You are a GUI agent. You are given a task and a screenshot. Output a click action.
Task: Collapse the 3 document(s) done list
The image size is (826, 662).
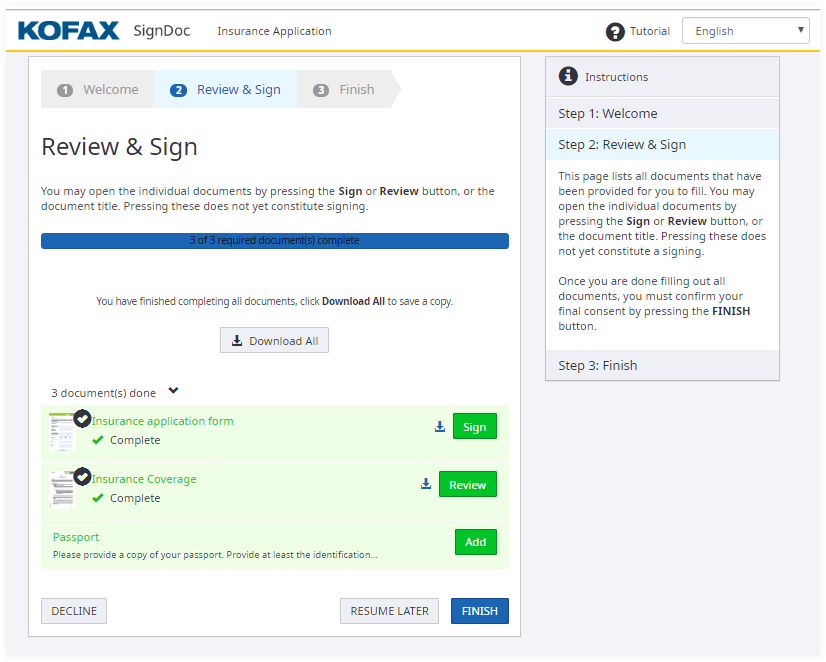pyautogui.click(x=173, y=392)
